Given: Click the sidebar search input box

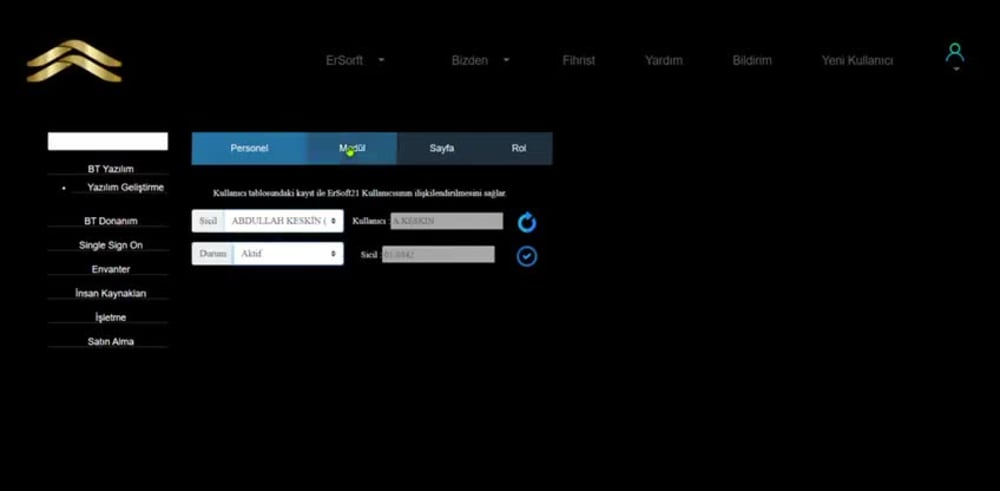Looking at the screenshot, I should tap(108, 142).
